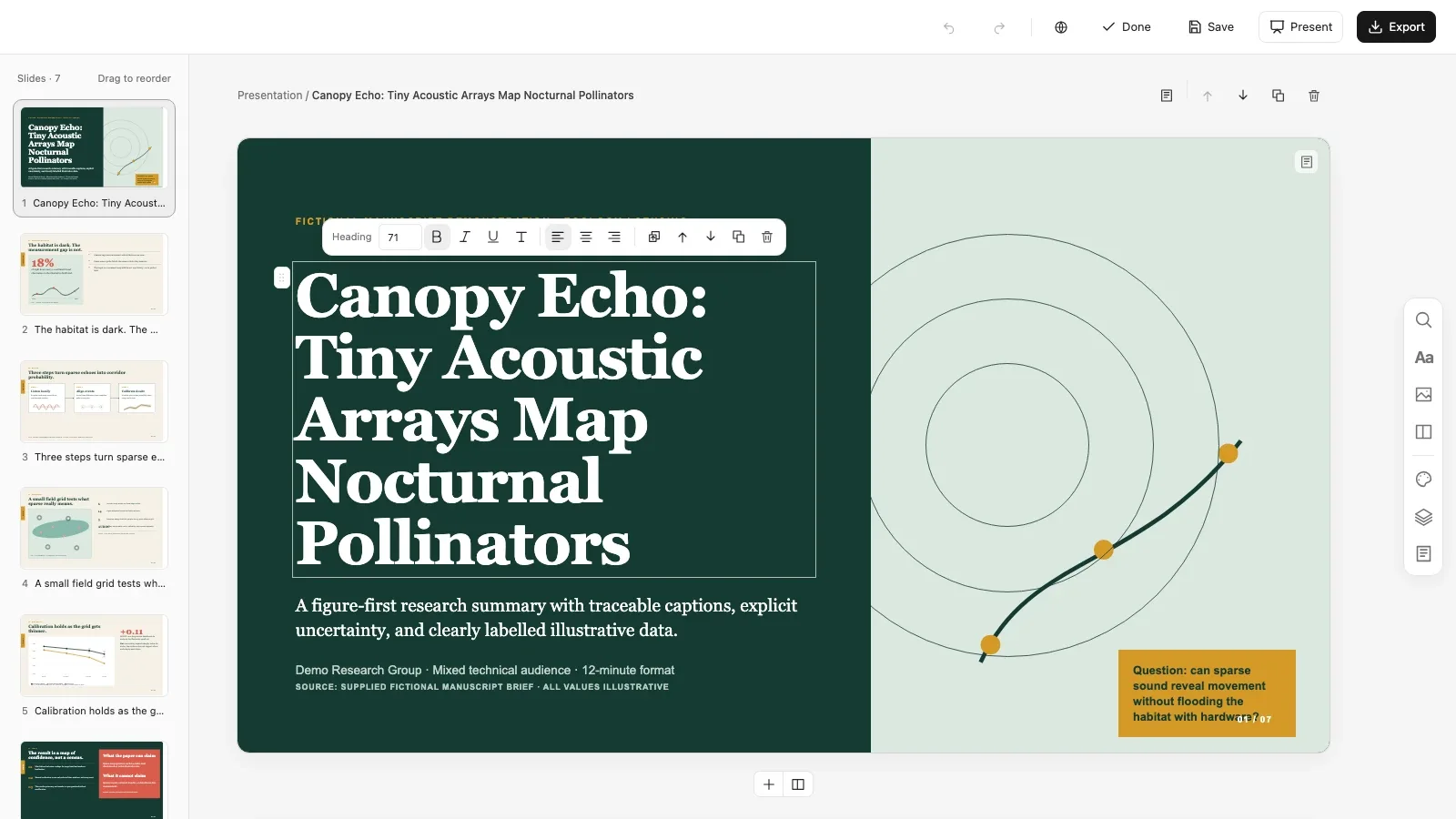Move element down in text toolbar
The width and height of the screenshot is (1456, 819).
(711, 238)
